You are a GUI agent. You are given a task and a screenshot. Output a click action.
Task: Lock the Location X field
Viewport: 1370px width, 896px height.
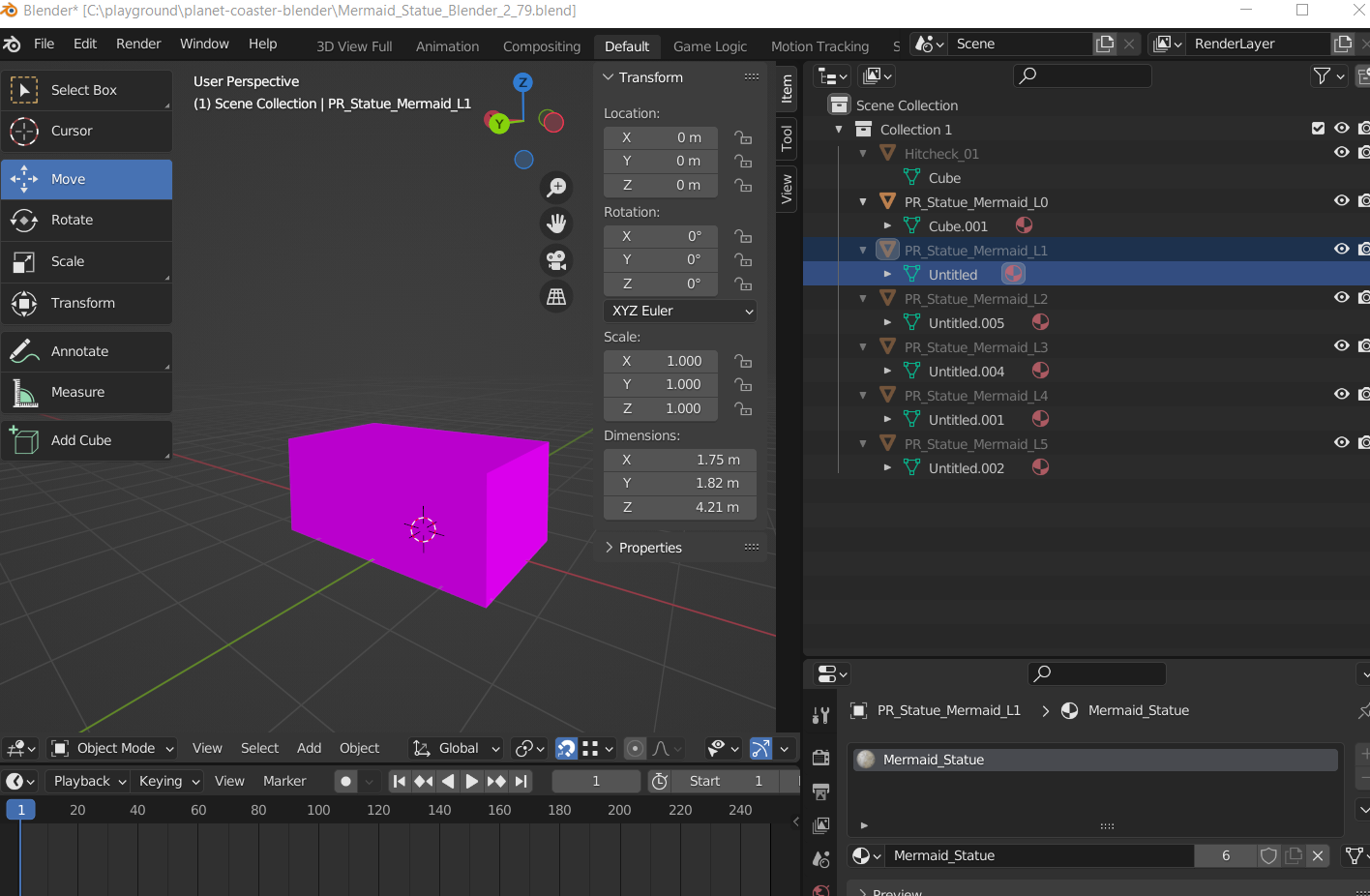[743, 137]
